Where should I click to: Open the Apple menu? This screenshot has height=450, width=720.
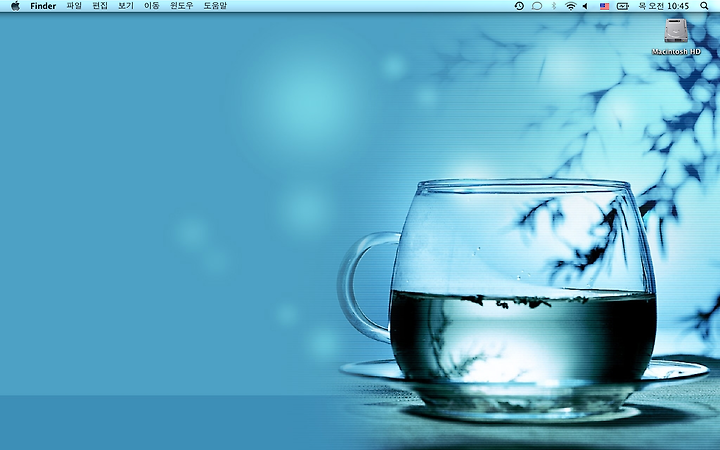[x=15, y=6]
